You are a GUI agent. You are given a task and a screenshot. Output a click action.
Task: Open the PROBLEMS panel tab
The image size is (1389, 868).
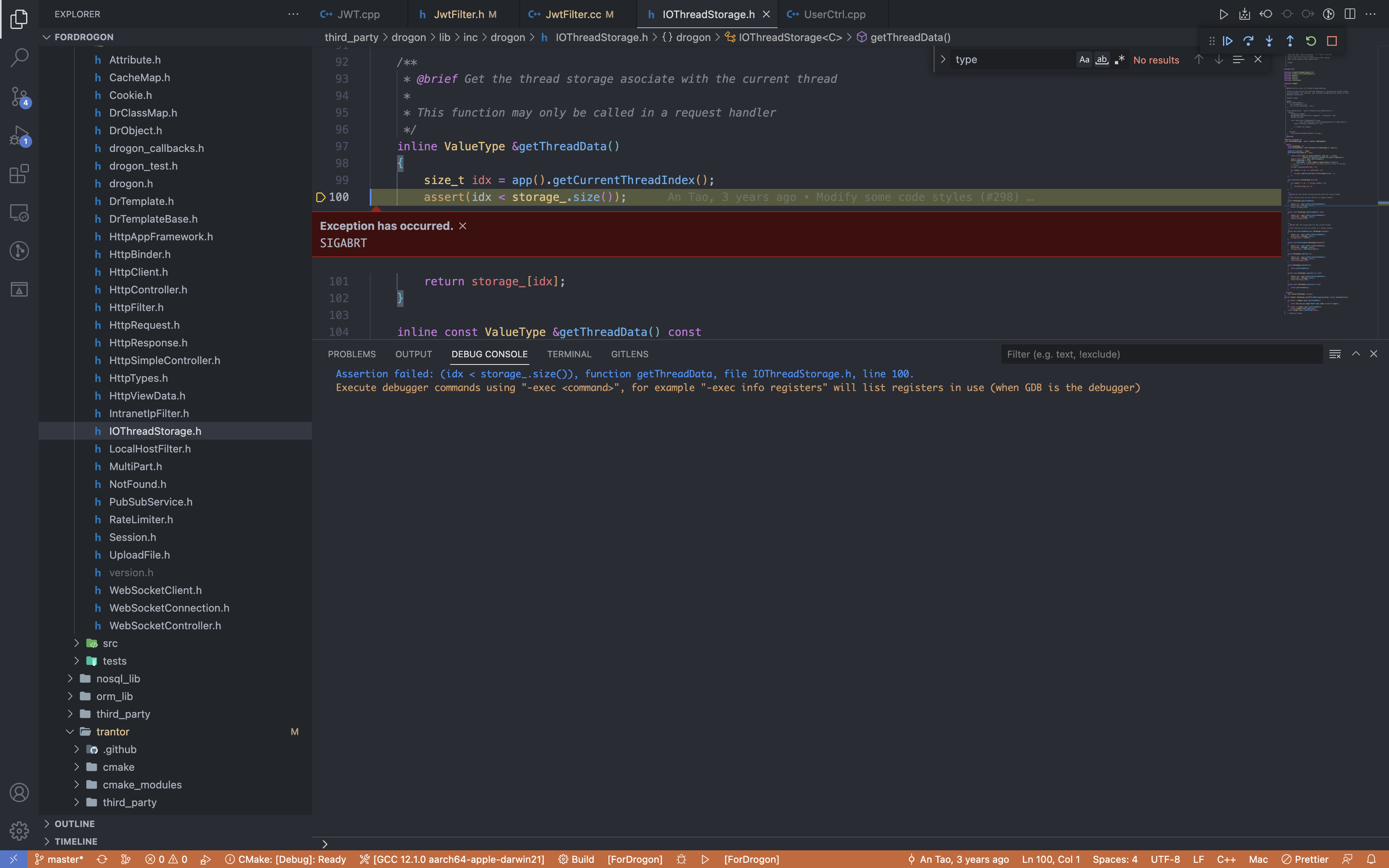click(352, 354)
